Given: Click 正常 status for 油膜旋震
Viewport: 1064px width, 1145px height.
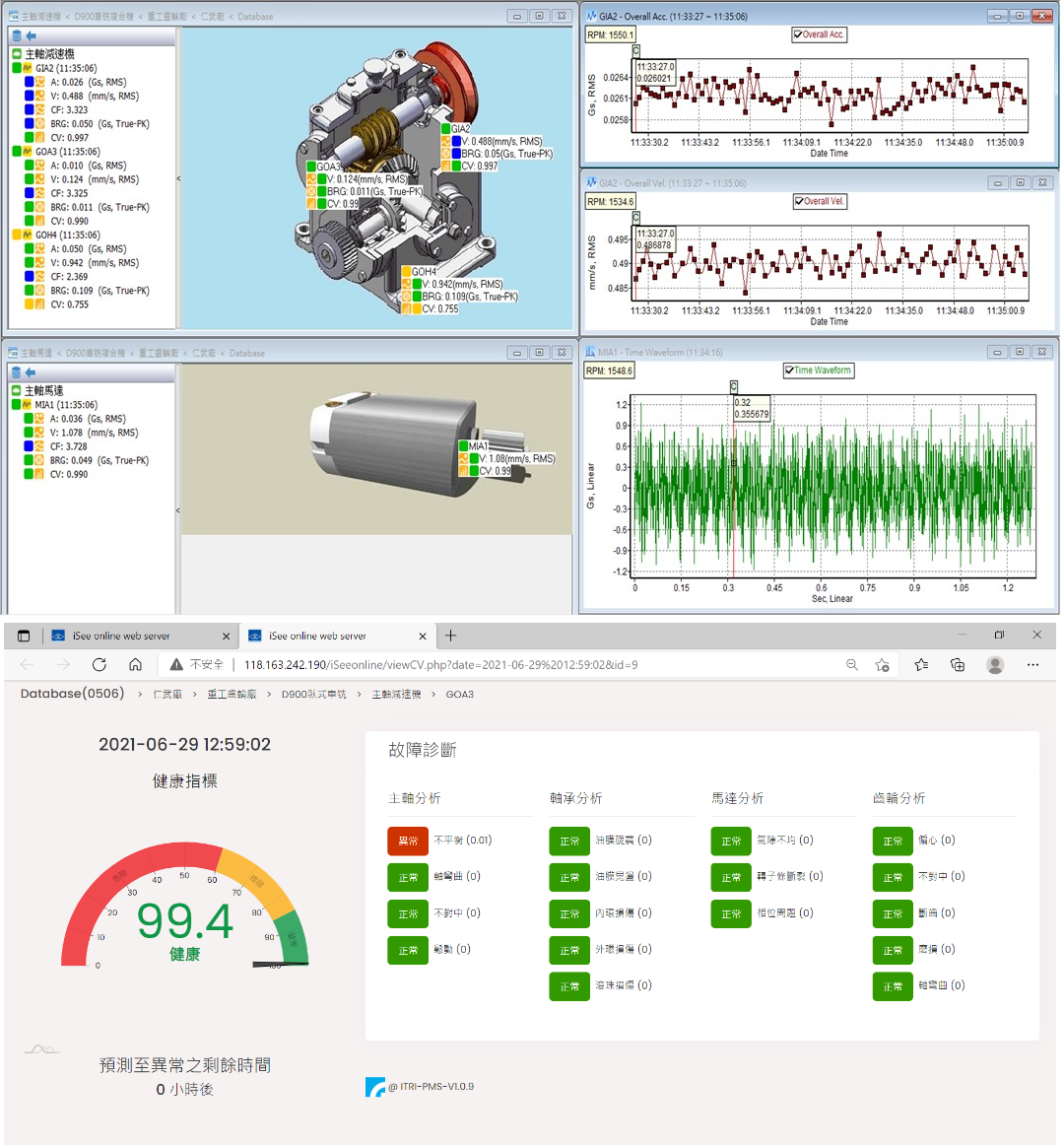Looking at the screenshot, I should [568, 841].
